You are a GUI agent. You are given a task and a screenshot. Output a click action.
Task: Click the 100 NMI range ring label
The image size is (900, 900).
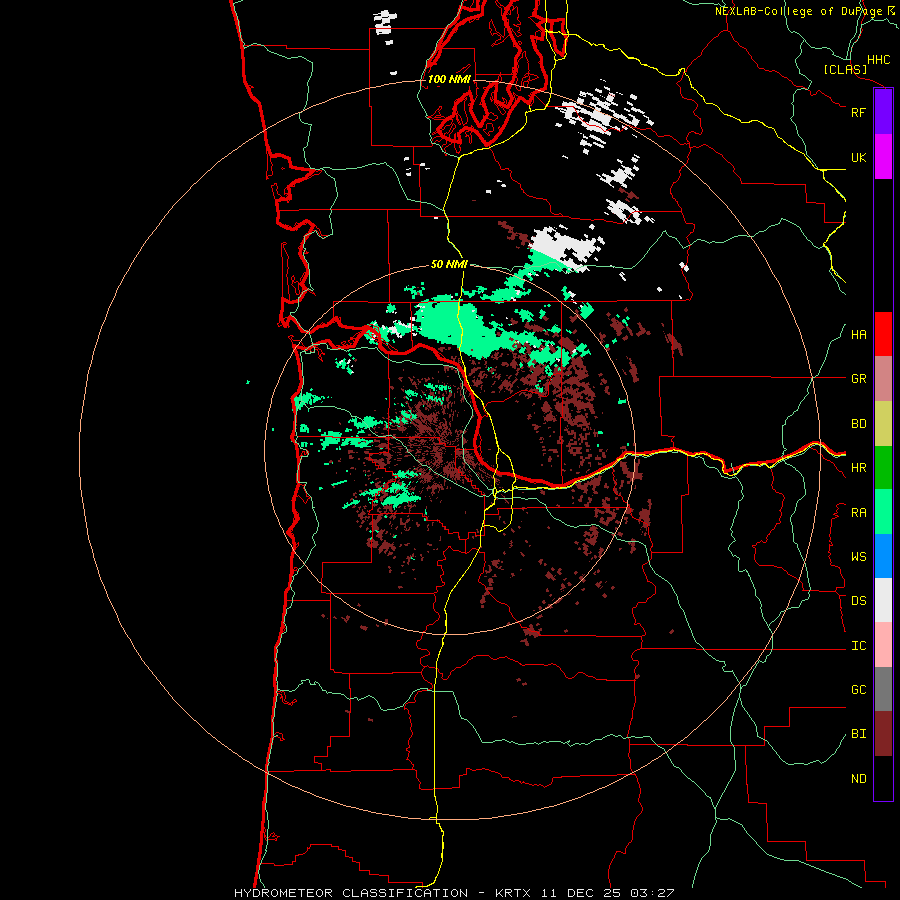coord(449,79)
